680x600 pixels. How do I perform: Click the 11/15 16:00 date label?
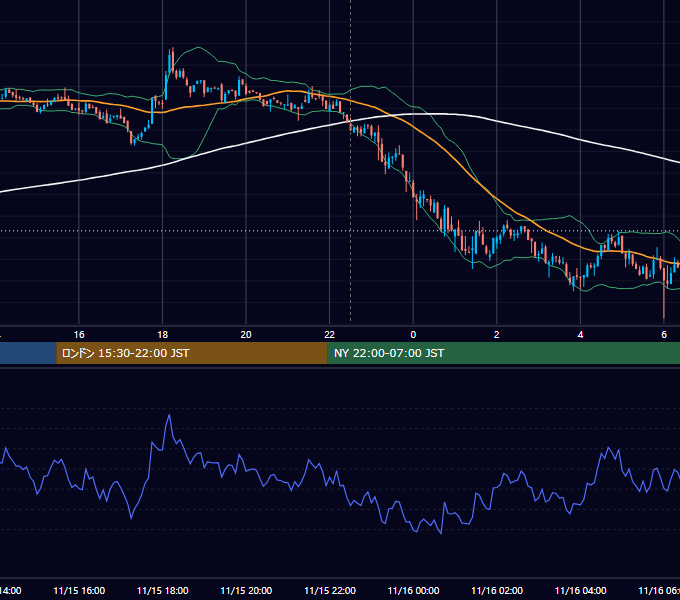point(79,590)
